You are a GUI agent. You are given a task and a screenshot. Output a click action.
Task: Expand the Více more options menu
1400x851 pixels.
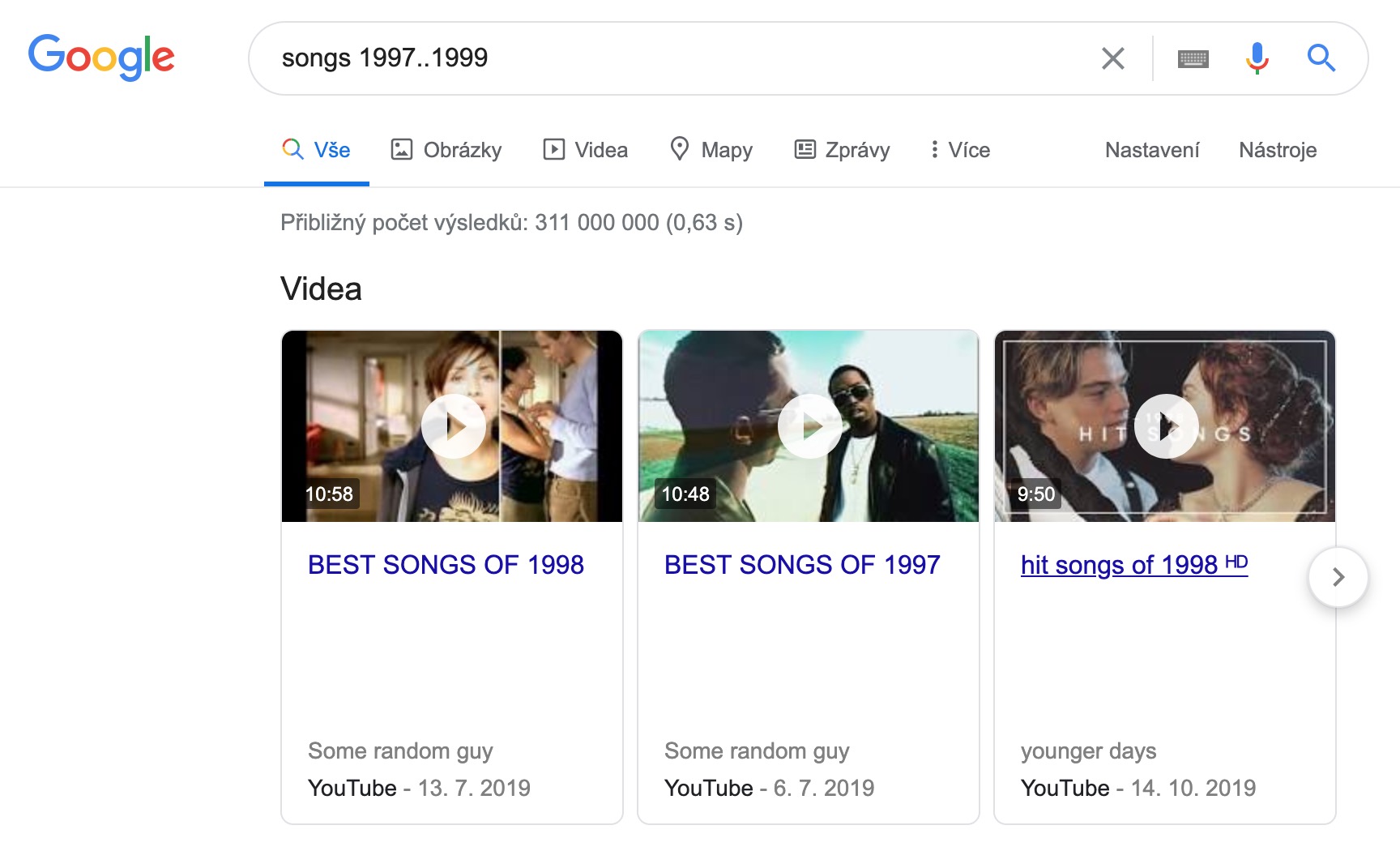(960, 150)
